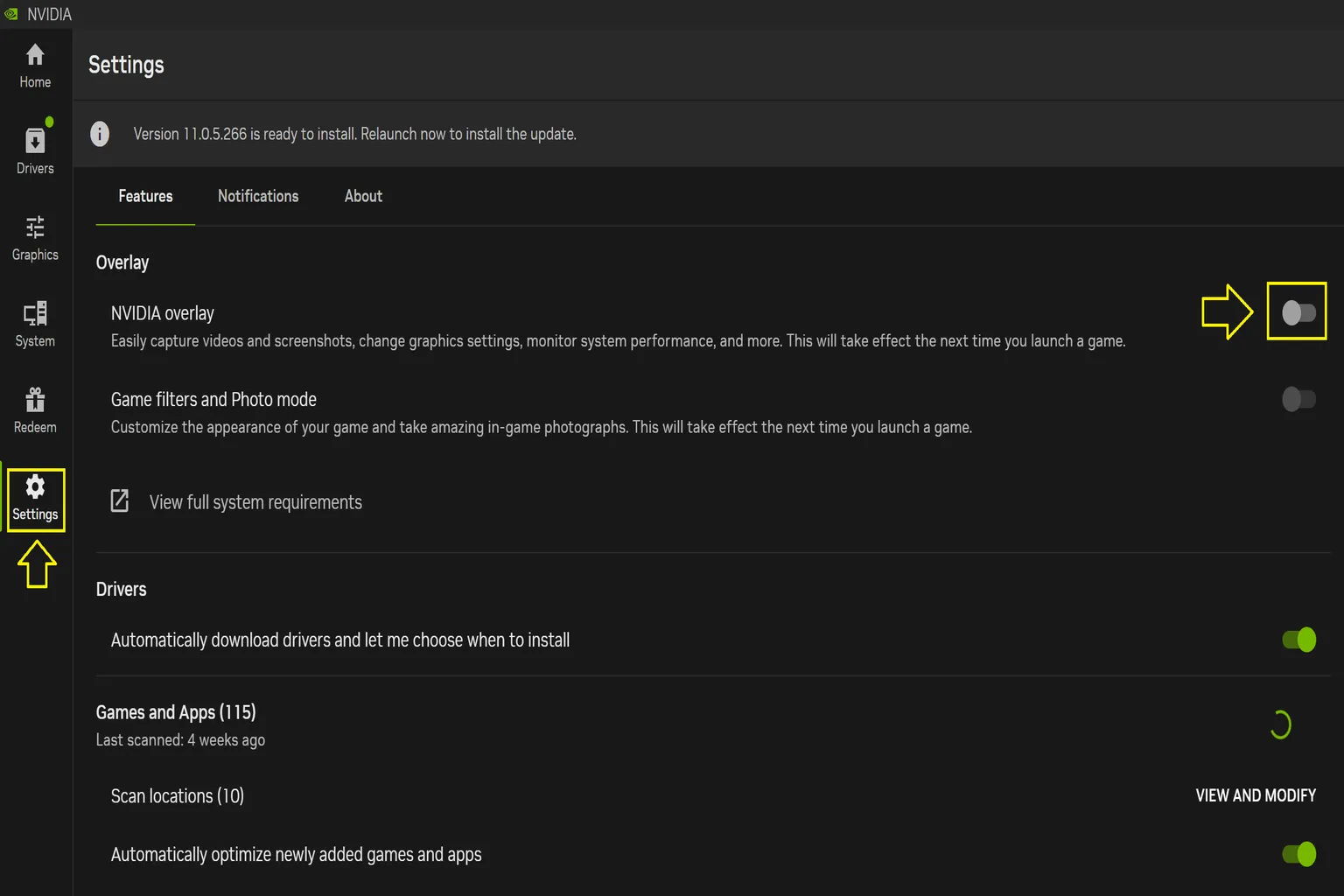Disable automatic driver download toggle
1344x896 pixels.
1299,640
